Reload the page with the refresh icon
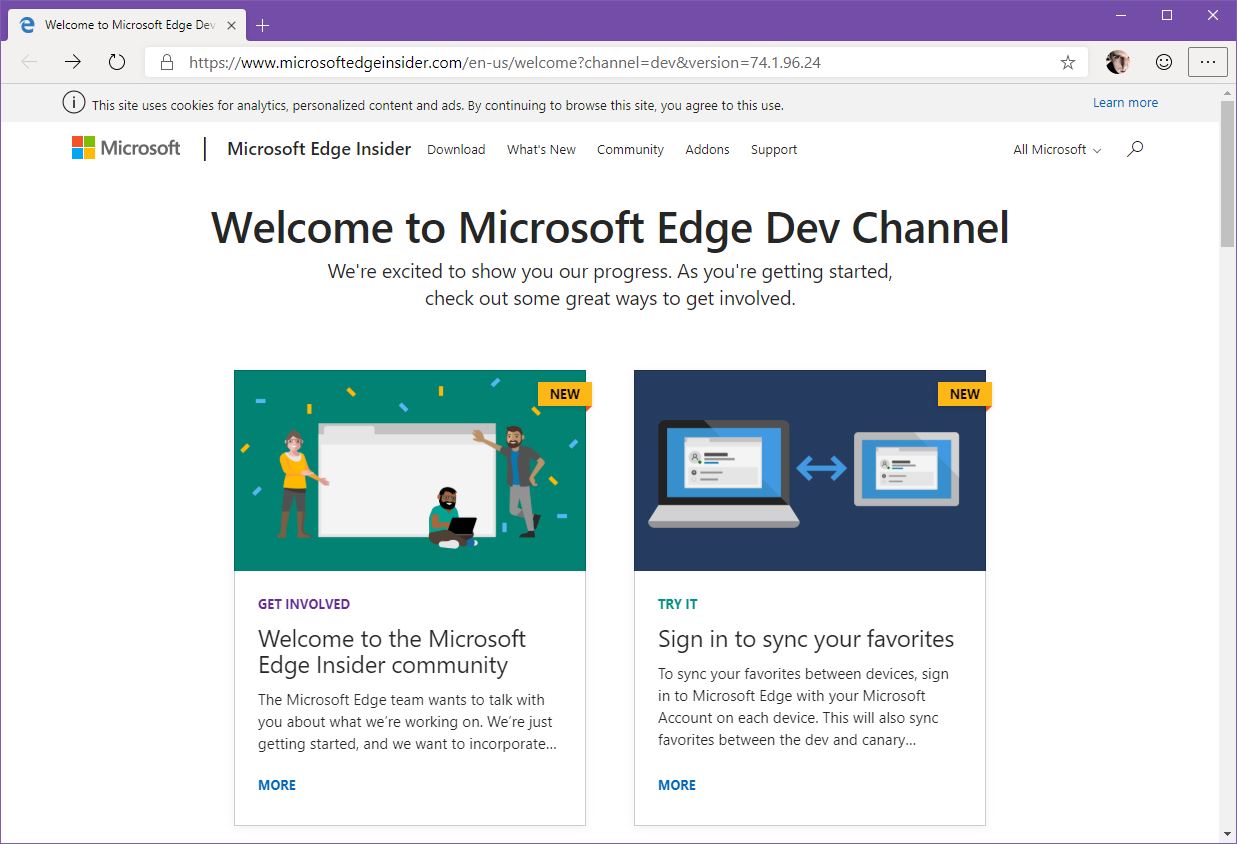Screen dimensions: 1237x844 (117, 62)
